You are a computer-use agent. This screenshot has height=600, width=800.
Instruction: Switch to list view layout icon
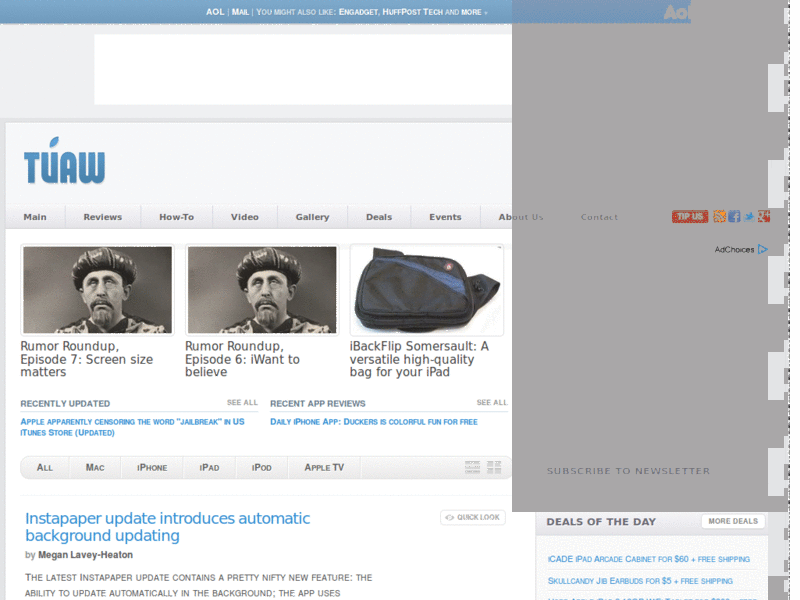tap(472, 467)
